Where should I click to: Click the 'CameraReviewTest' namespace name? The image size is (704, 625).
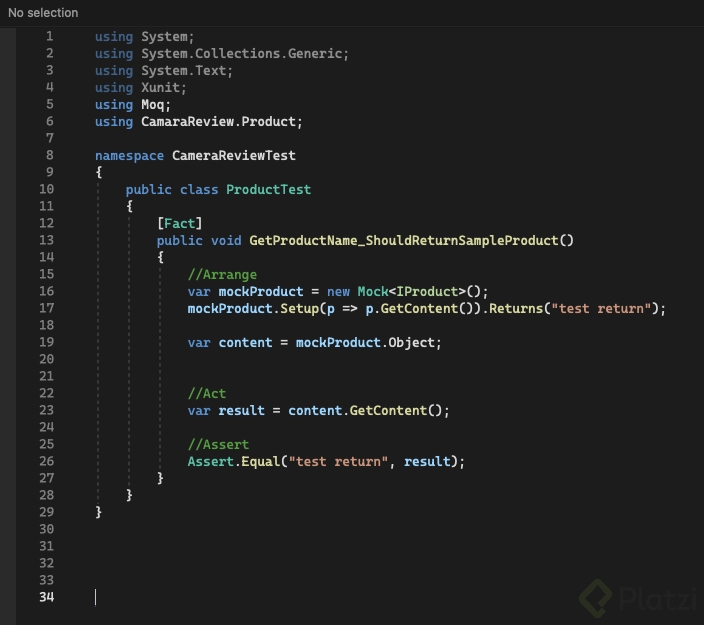233,155
